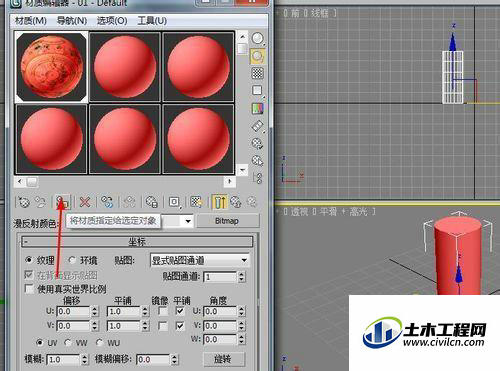Click Get Material icon in toolbar
The image size is (500, 371).
(x=24, y=202)
